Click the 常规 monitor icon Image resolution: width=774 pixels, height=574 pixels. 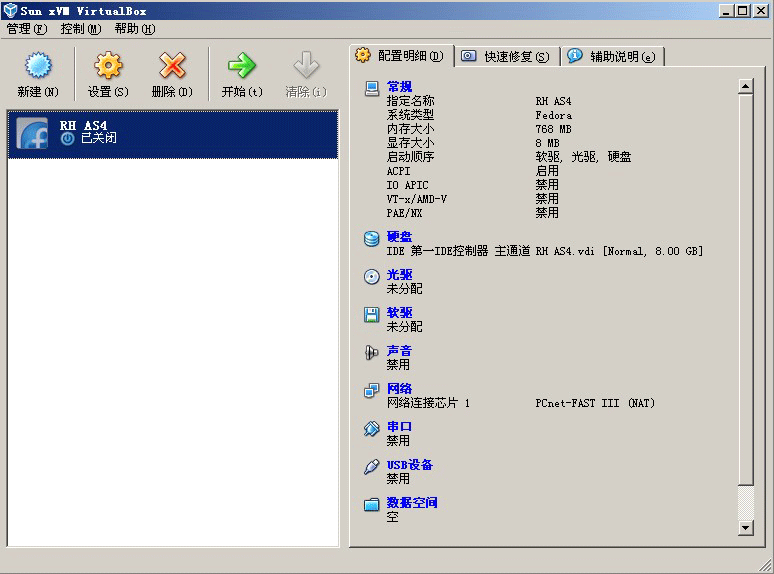(372, 88)
